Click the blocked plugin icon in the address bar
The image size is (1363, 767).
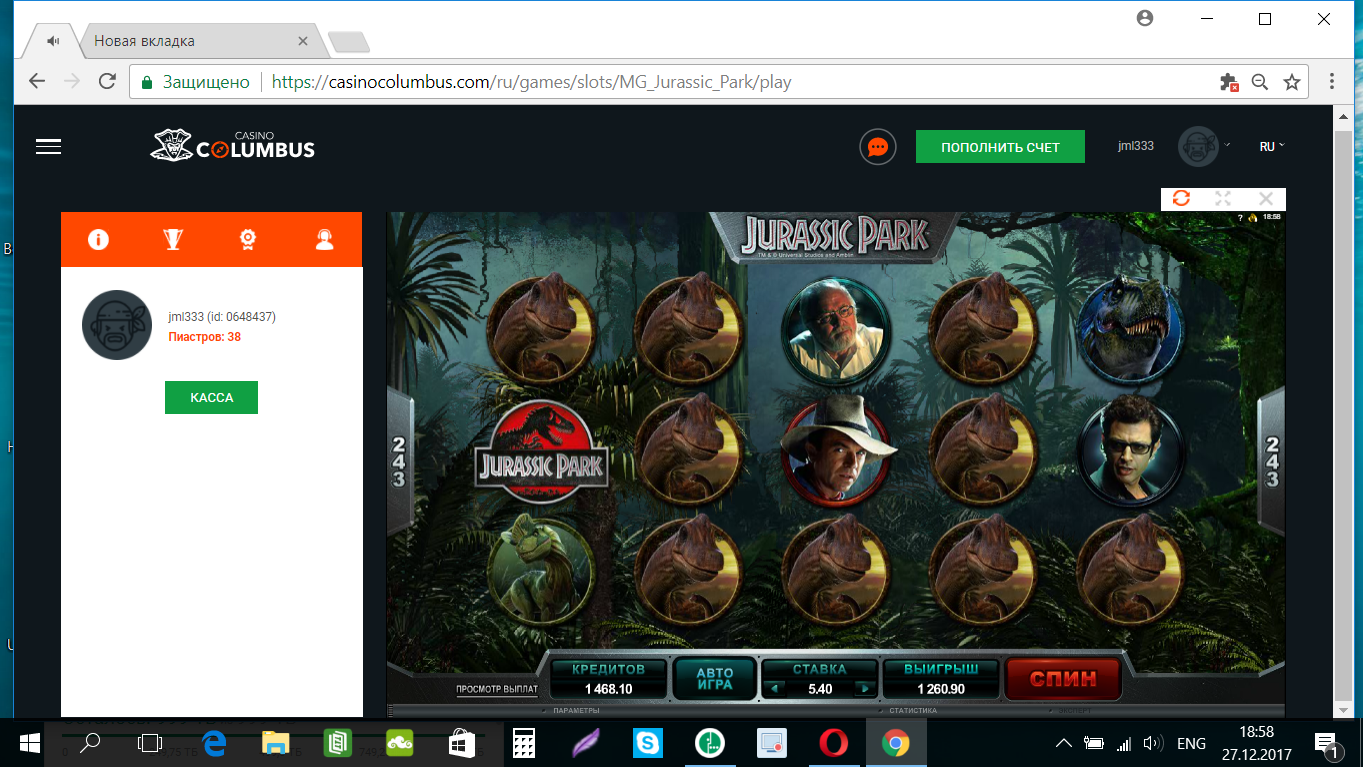point(1229,82)
